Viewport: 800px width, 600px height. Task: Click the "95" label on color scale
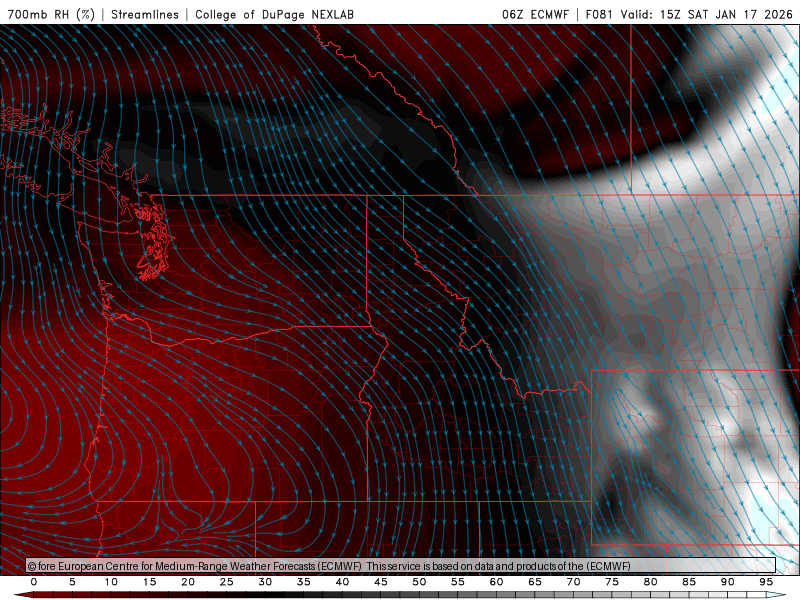pyautogui.click(x=766, y=582)
